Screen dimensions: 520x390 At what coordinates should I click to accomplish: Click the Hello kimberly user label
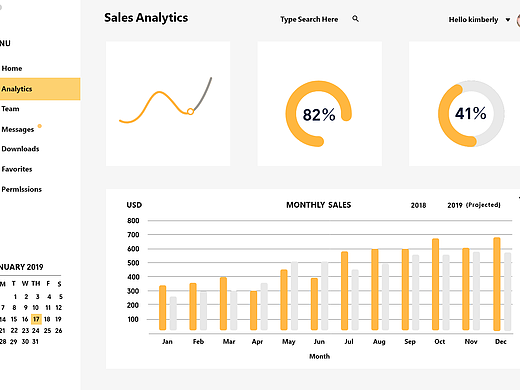click(473, 20)
